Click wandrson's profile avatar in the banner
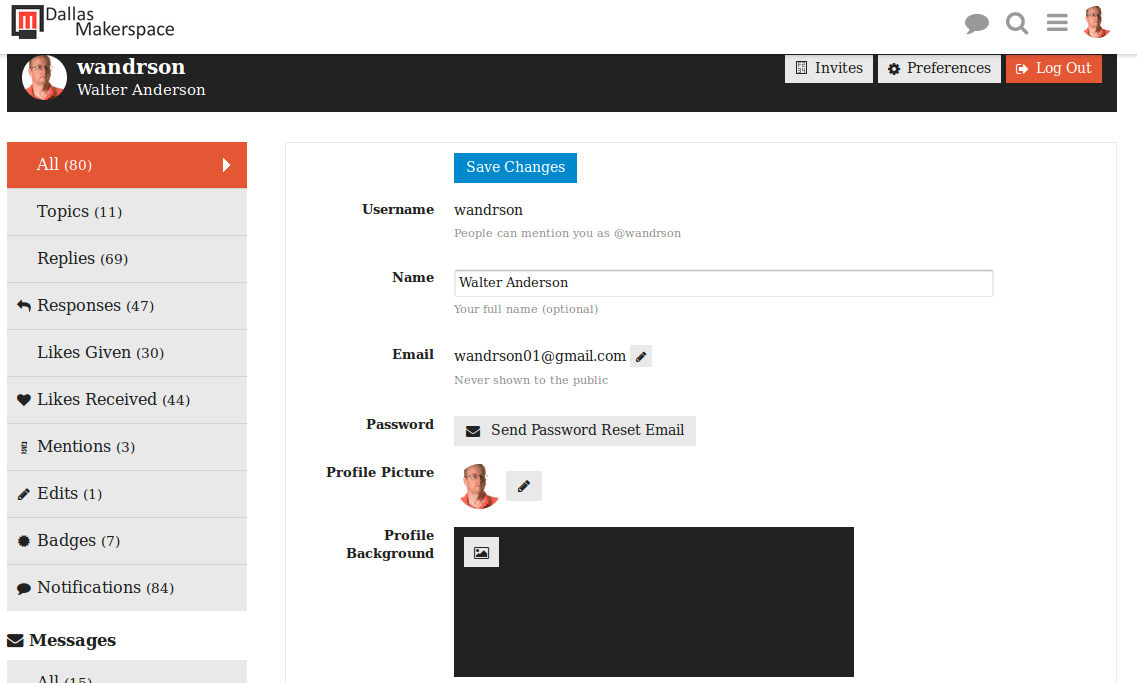Screen dimensions: 1137x683 click(44, 77)
